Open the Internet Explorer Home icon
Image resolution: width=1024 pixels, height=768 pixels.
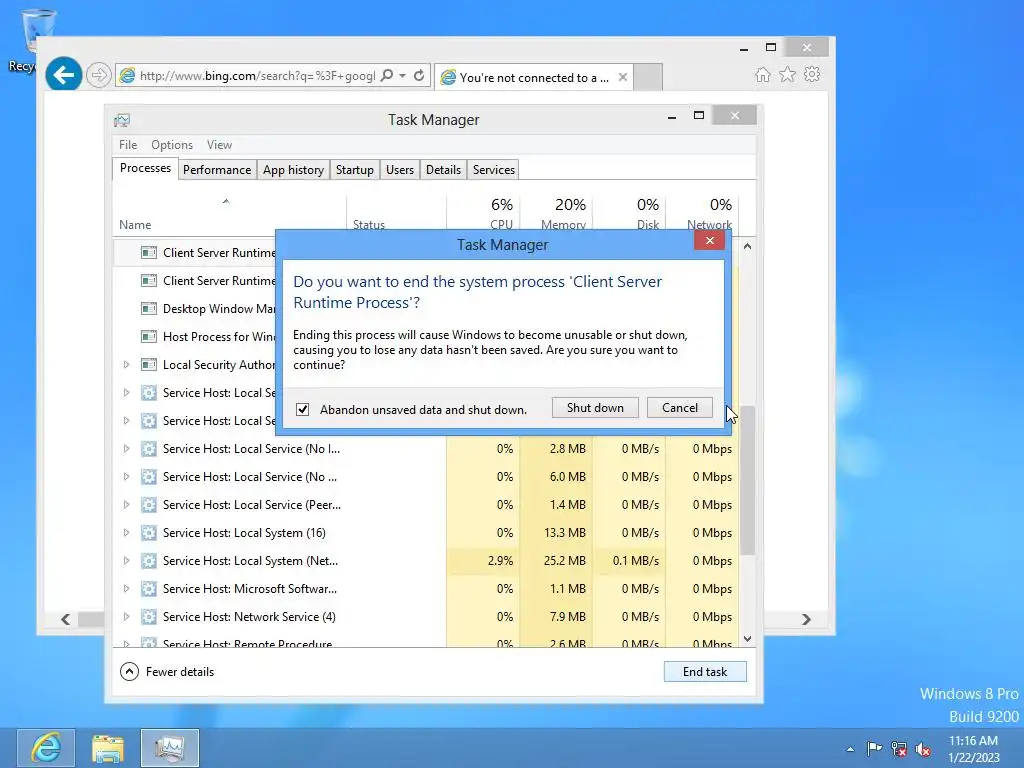coord(762,74)
